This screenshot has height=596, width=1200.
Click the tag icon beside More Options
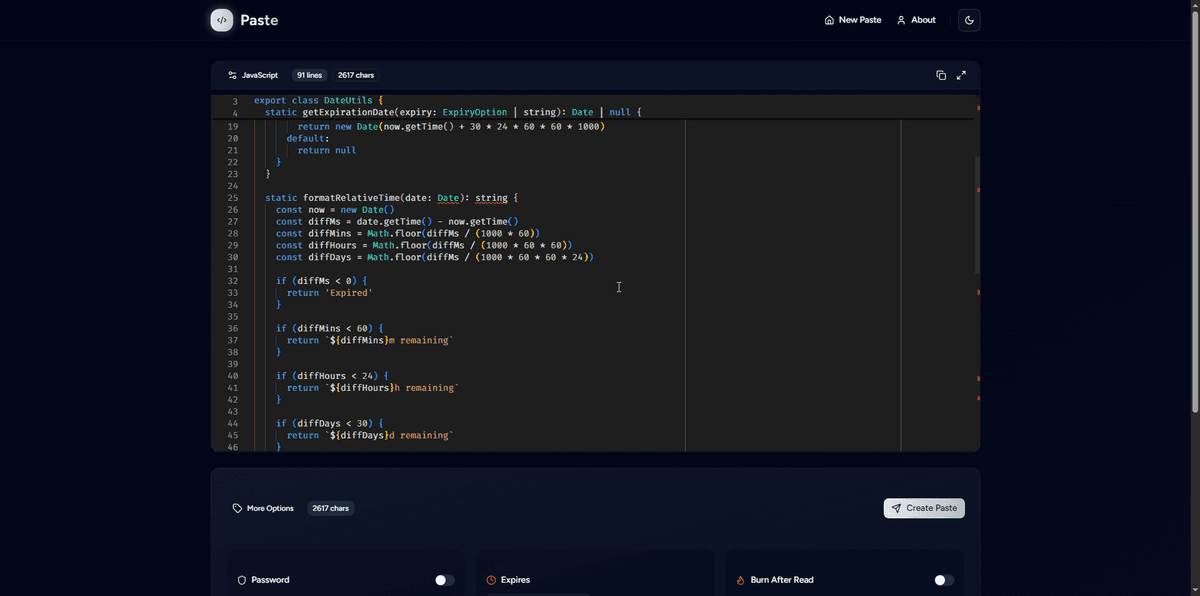pyautogui.click(x=237, y=508)
